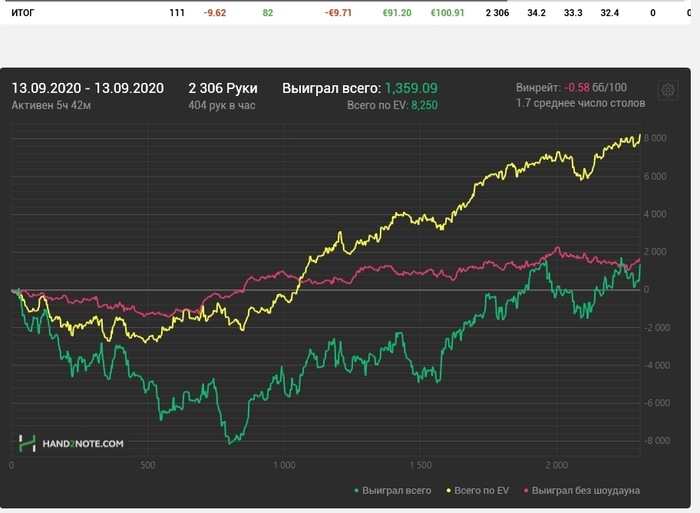Click the green 82 cell in ИТОГ row

click(268, 13)
